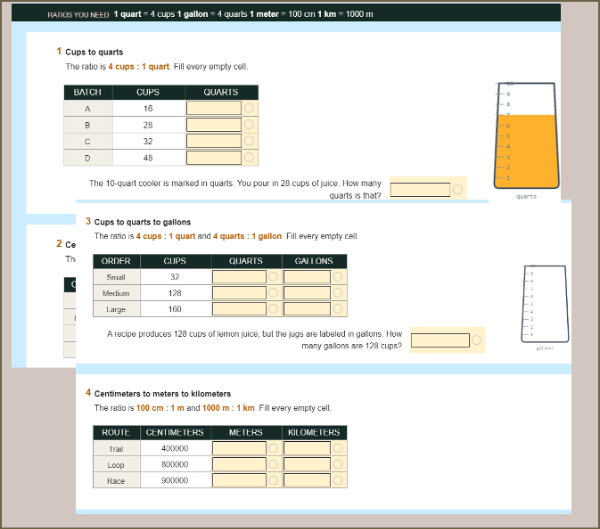Click the circle after Medium quarts field

click(x=273, y=293)
